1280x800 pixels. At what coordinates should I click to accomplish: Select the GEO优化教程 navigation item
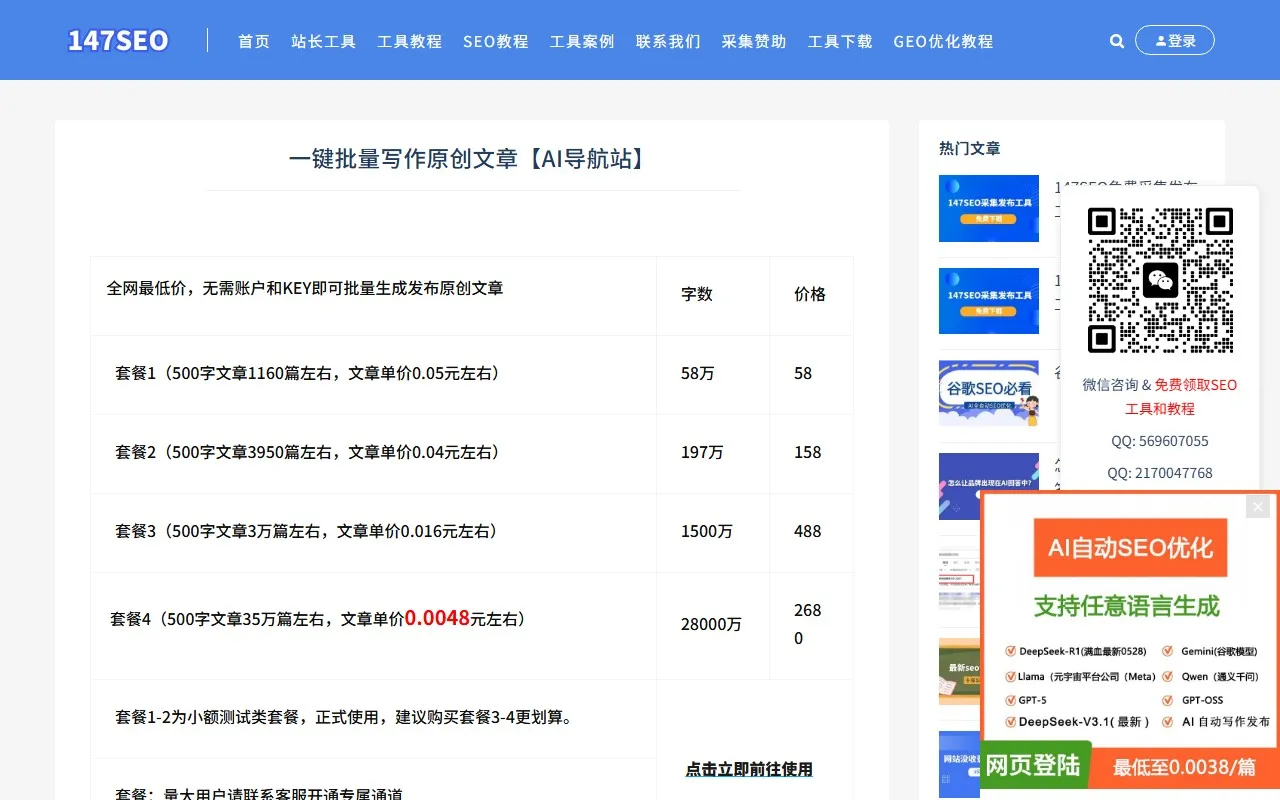942,41
